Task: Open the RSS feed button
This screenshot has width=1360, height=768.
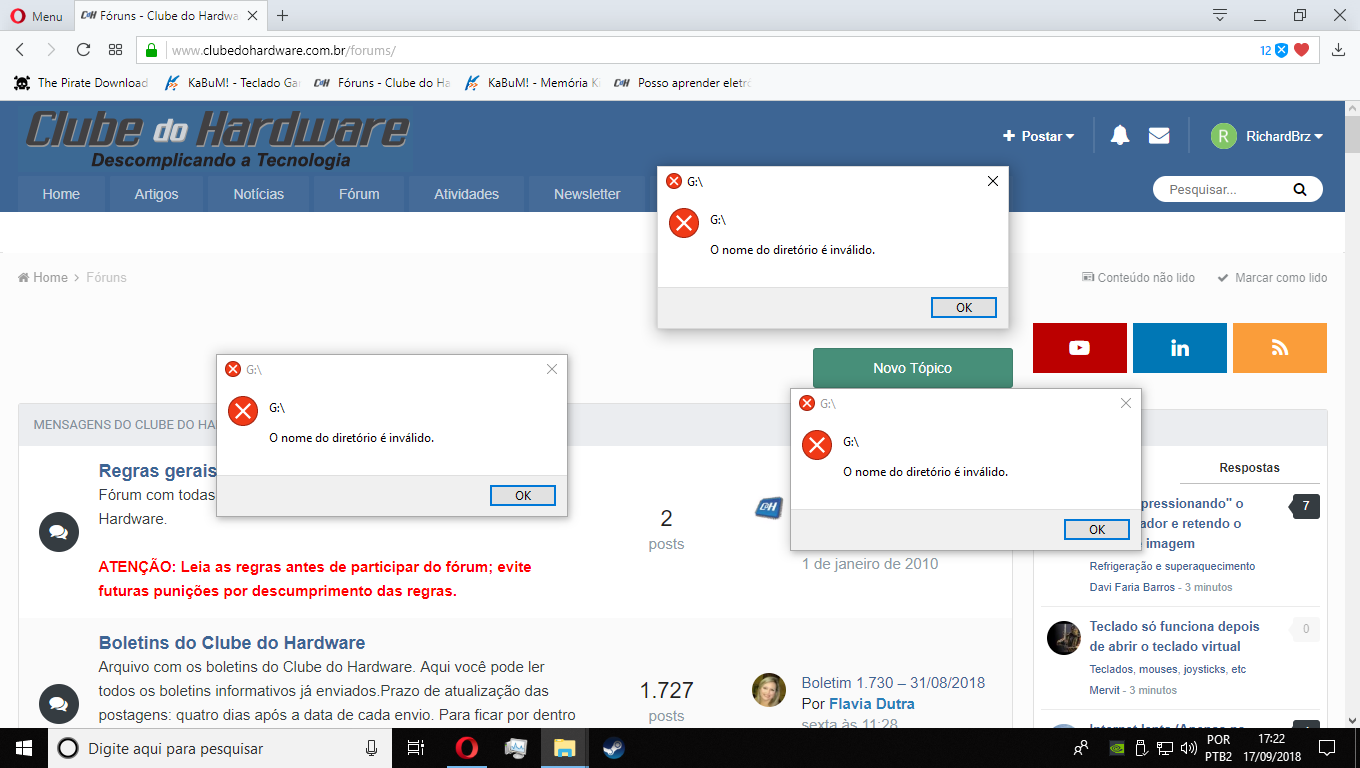Action: point(1279,348)
